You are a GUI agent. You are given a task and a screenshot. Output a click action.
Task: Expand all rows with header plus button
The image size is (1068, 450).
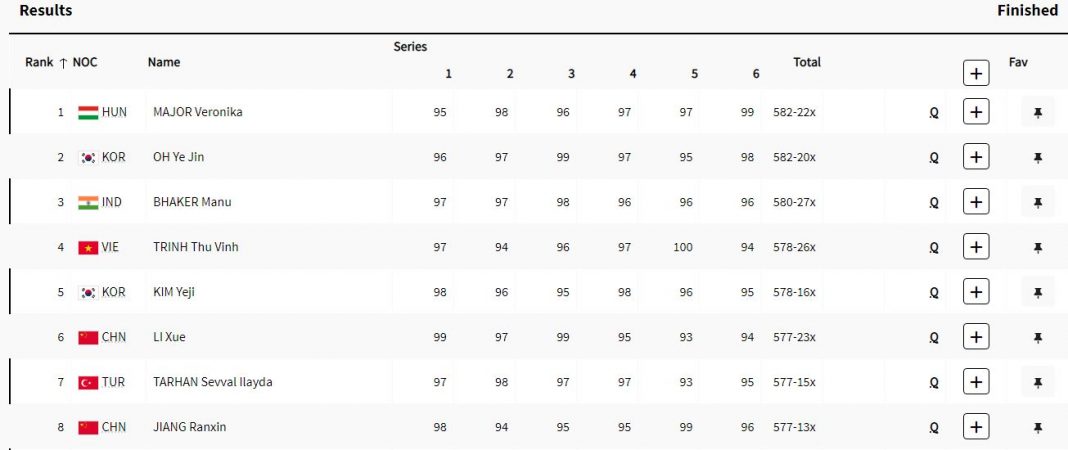976,72
